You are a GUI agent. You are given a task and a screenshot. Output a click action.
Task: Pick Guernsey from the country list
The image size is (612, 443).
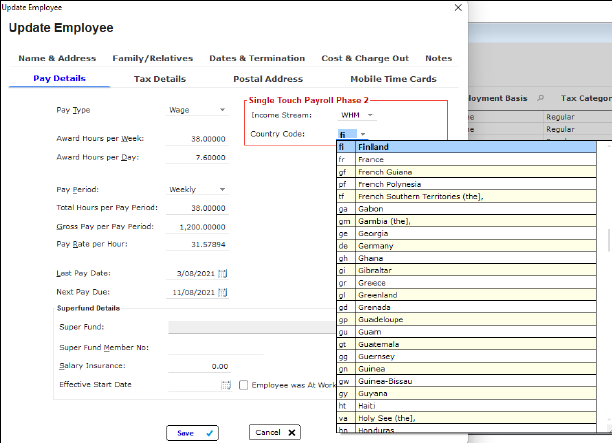pyautogui.click(x=466, y=357)
